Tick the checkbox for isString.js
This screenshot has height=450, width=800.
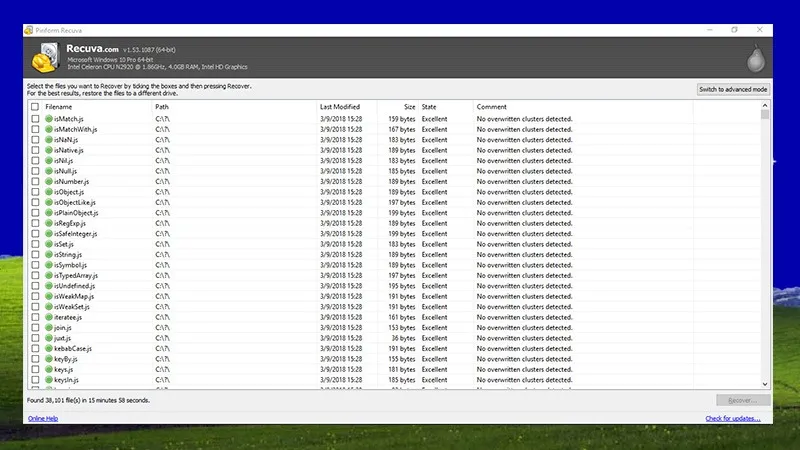coord(35,255)
